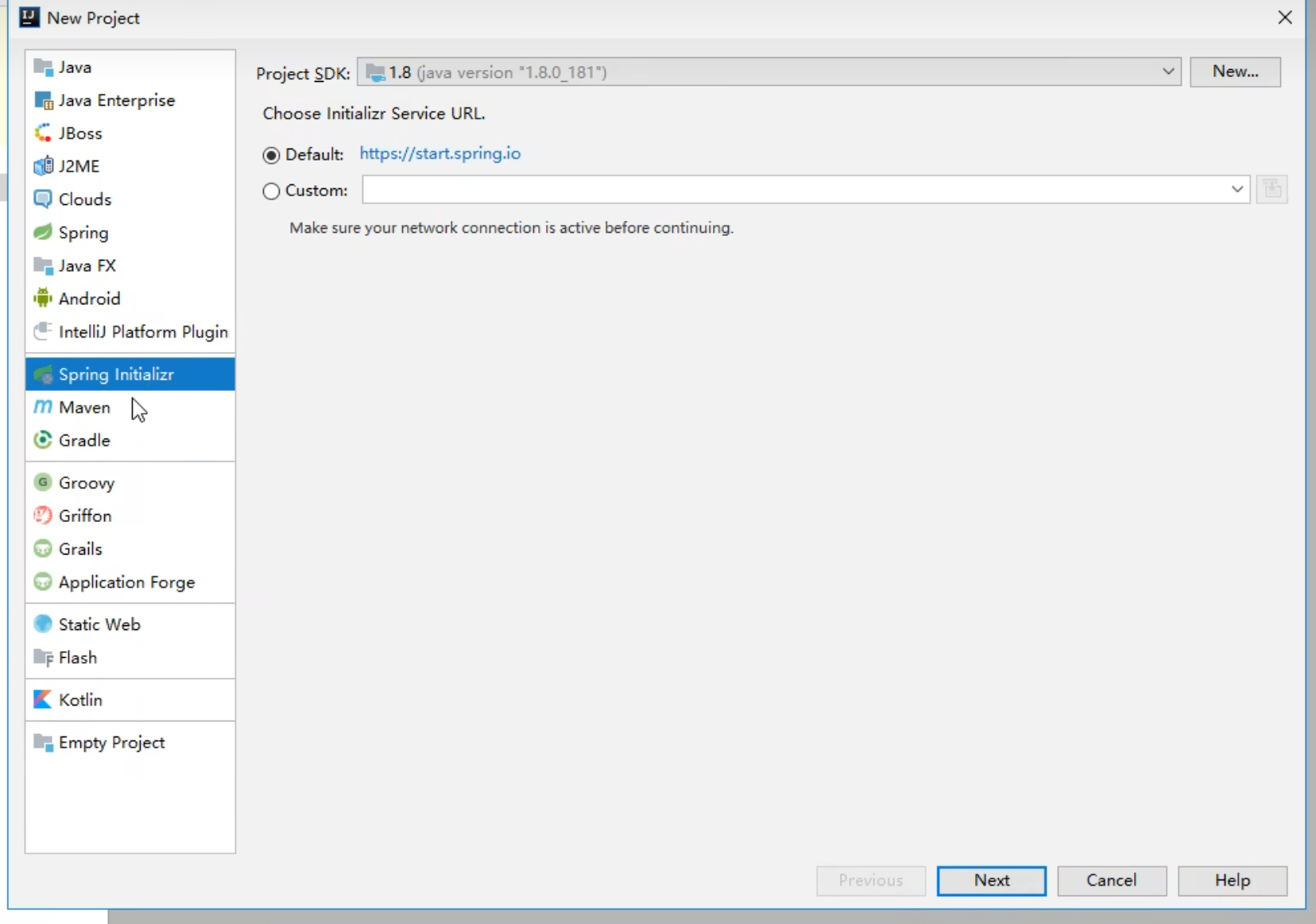Image resolution: width=1316 pixels, height=924 pixels.
Task: Select the J2ME list entry
Action: 130,167
